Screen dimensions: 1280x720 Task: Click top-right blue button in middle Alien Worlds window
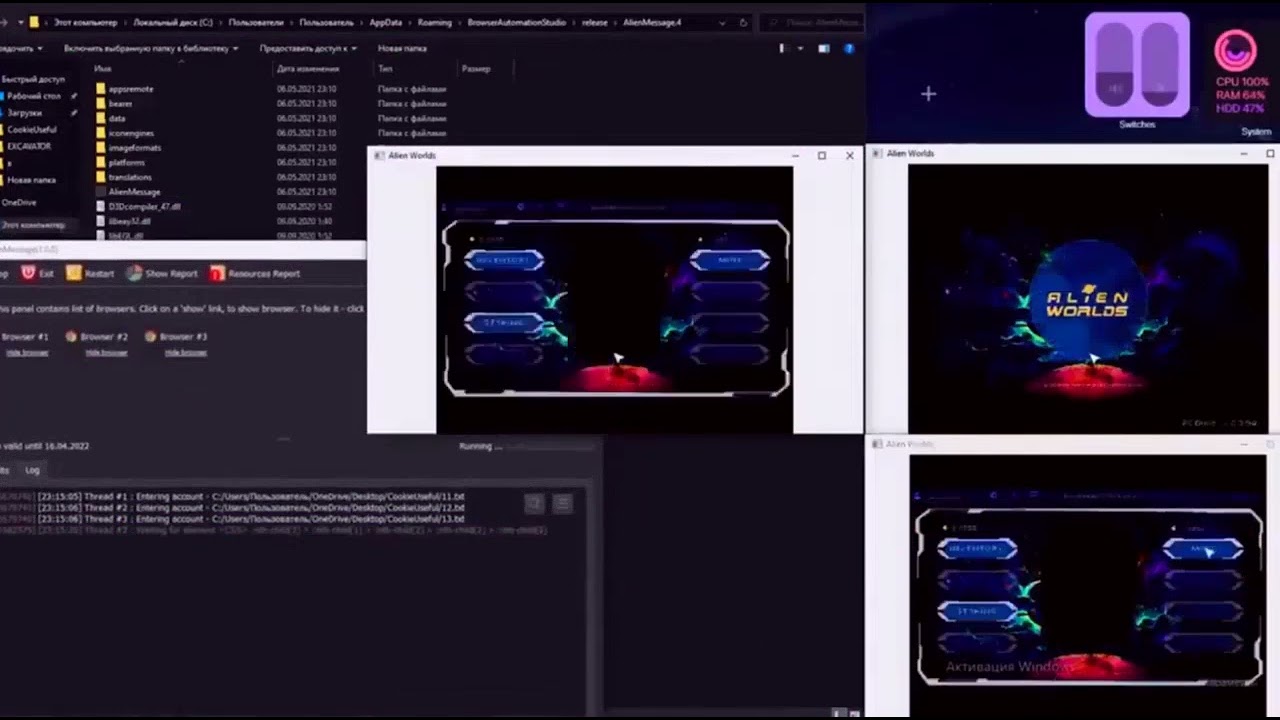[x=730, y=260]
